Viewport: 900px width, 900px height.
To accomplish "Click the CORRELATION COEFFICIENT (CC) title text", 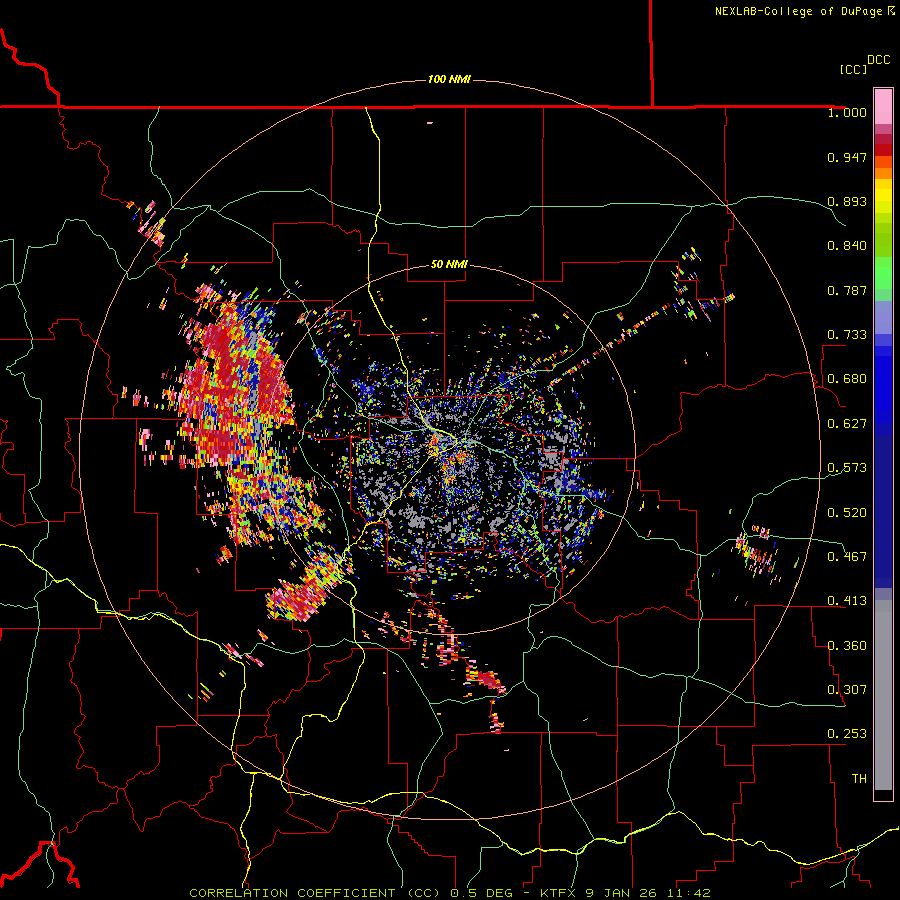I will [315, 893].
